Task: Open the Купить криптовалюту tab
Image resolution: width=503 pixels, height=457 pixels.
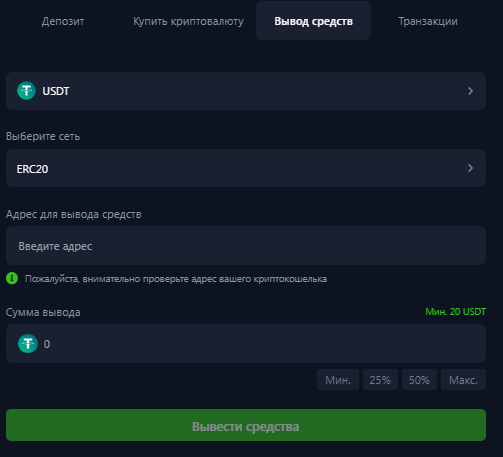Action: [188, 21]
